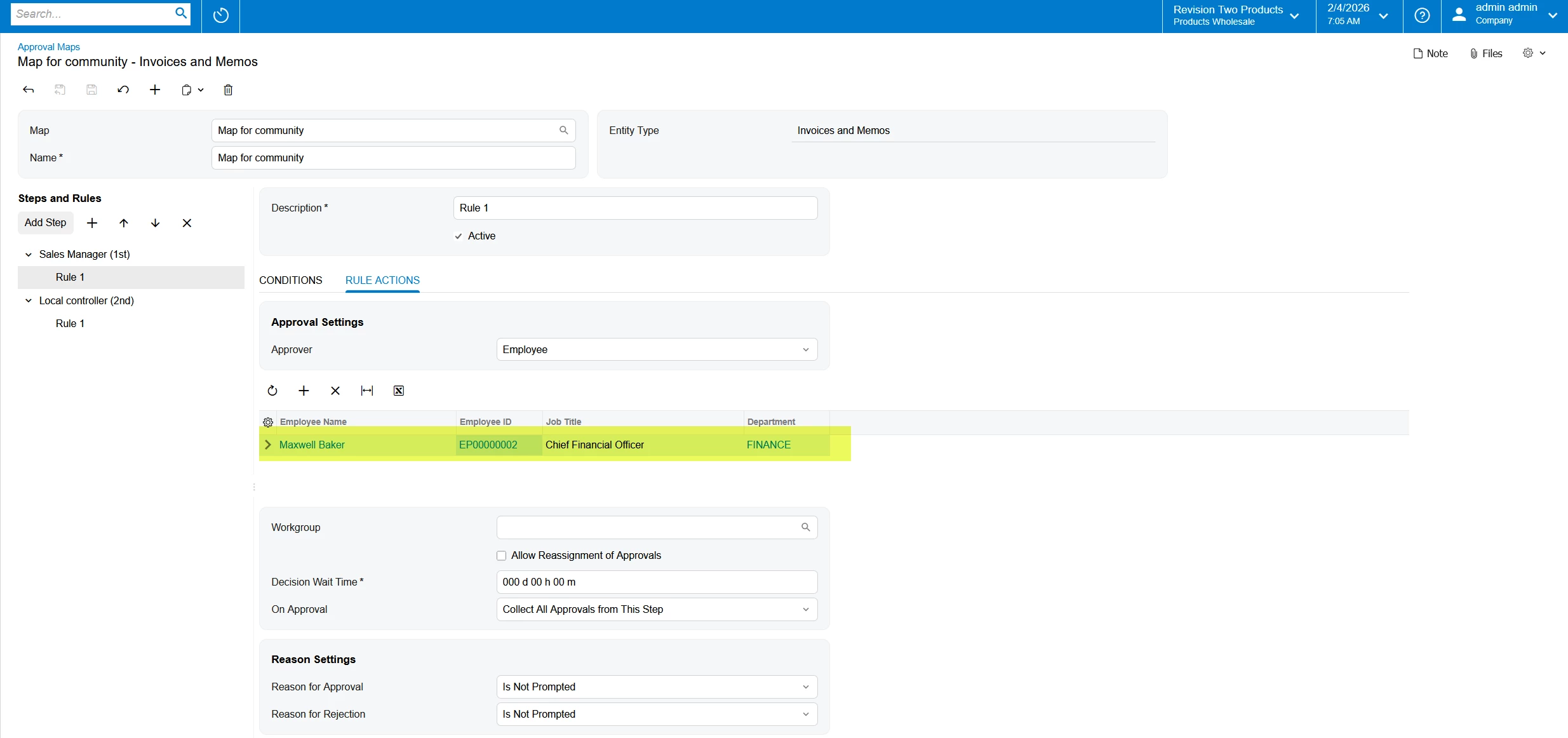Viewport: 1568px width, 738px height.
Task: Move the selected rule up with the arrow icon
Action: 124,223
